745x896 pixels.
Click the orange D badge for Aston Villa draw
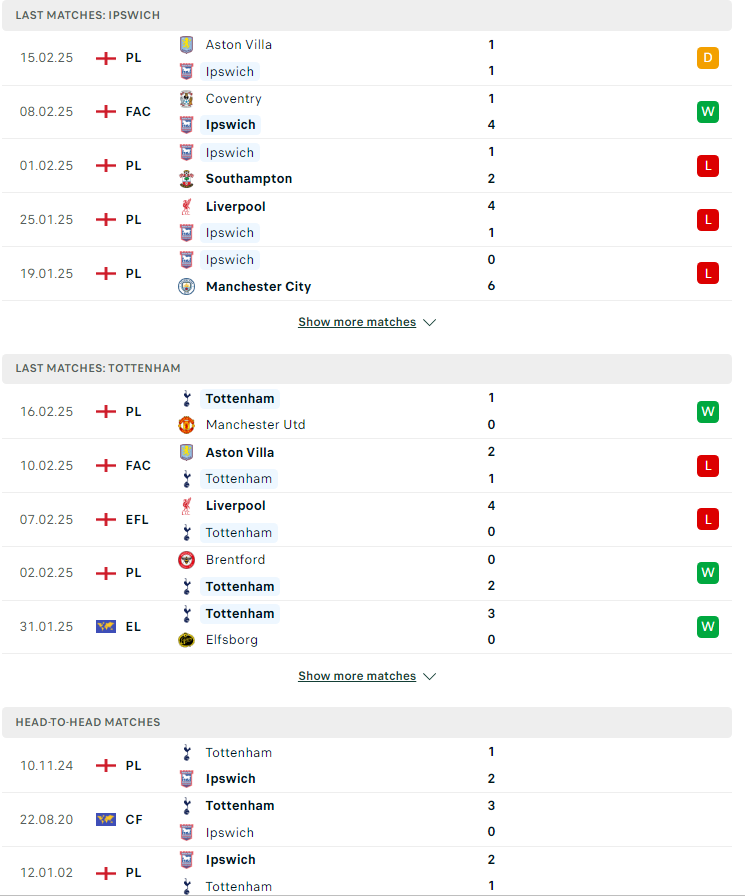[708, 58]
